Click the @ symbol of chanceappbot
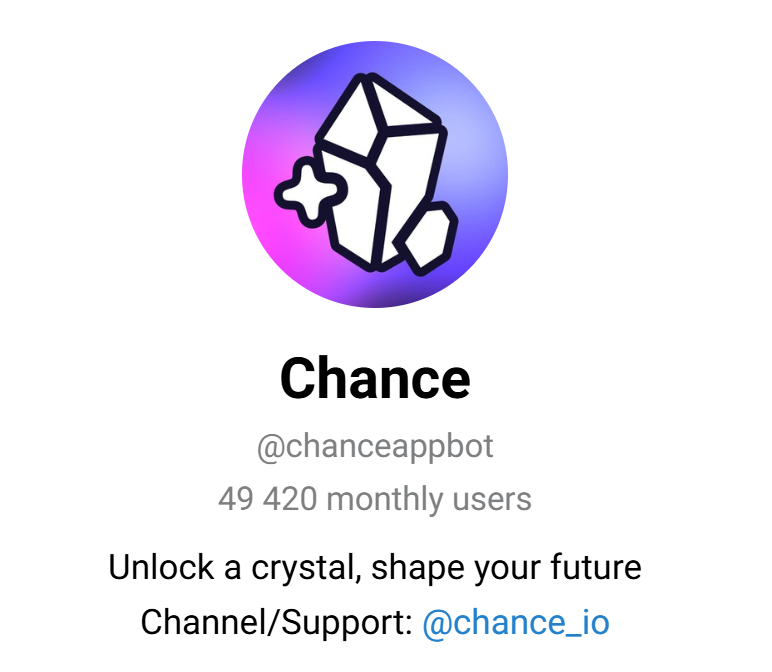The width and height of the screenshot is (772, 672). [270, 448]
